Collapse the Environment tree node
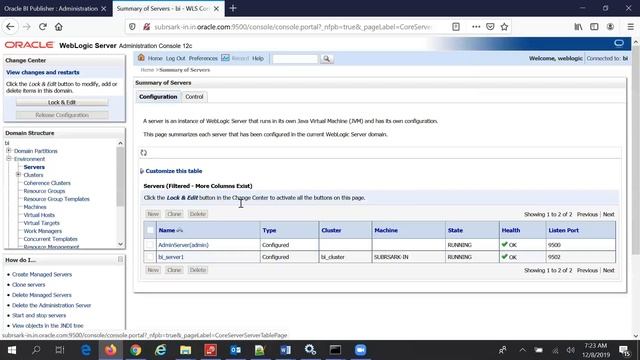This screenshot has width=640, height=360. click(9, 158)
